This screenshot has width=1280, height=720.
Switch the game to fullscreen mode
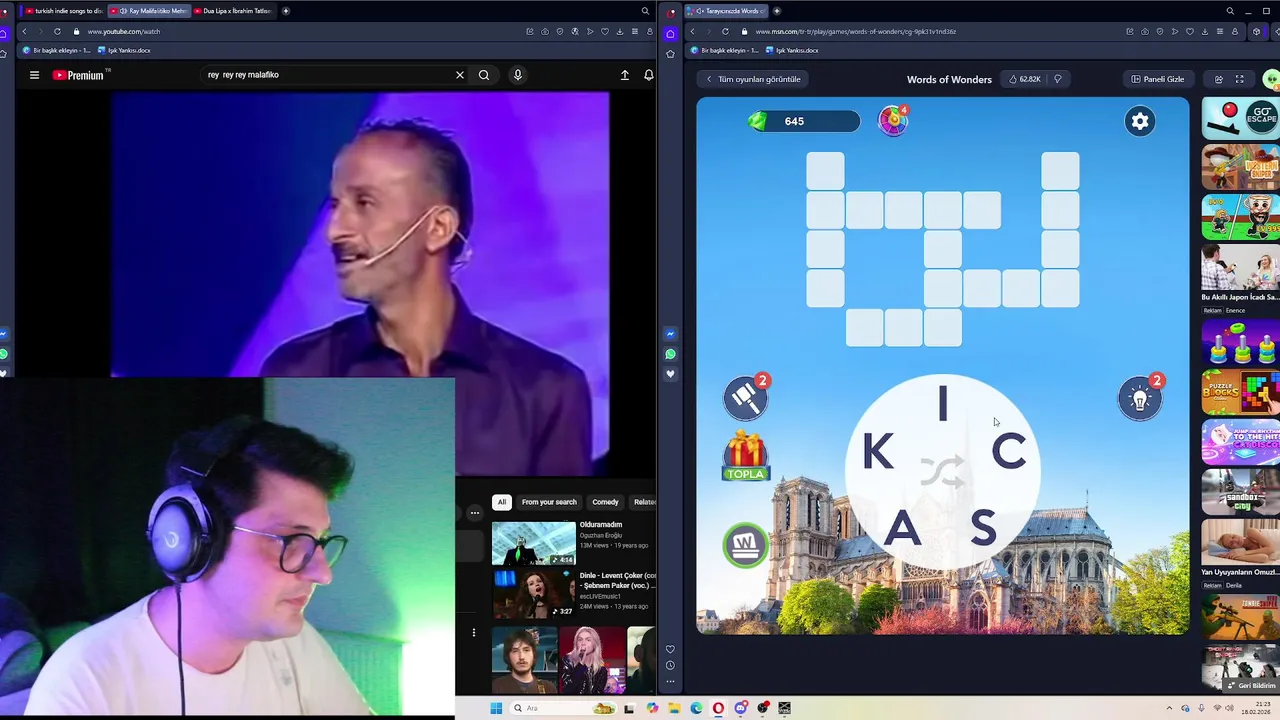(x=1239, y=79)
